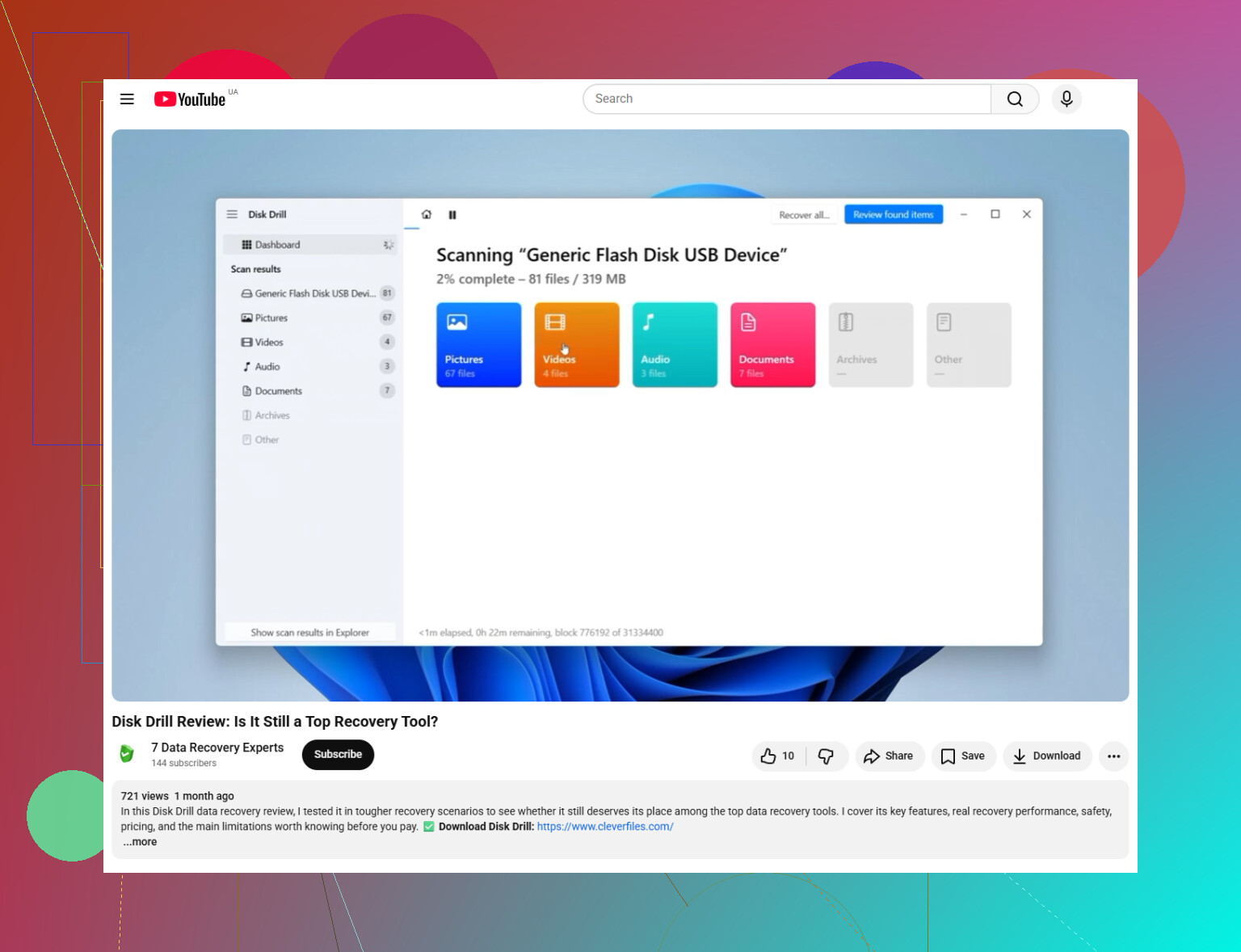Click the Disk Drill pause scan icon
This screenshot has width=1241, height=952.
click(452, 215)
